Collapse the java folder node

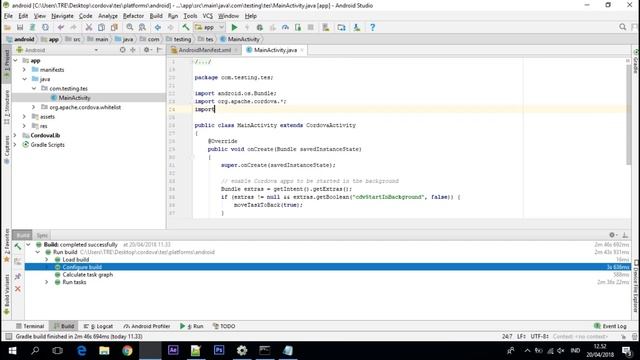24,79
